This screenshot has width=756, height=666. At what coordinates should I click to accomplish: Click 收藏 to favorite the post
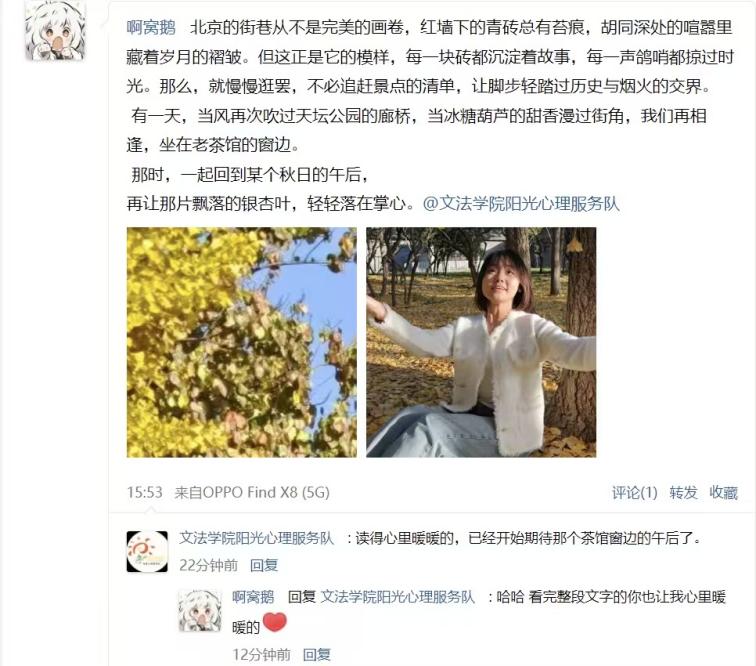(723, 492)
